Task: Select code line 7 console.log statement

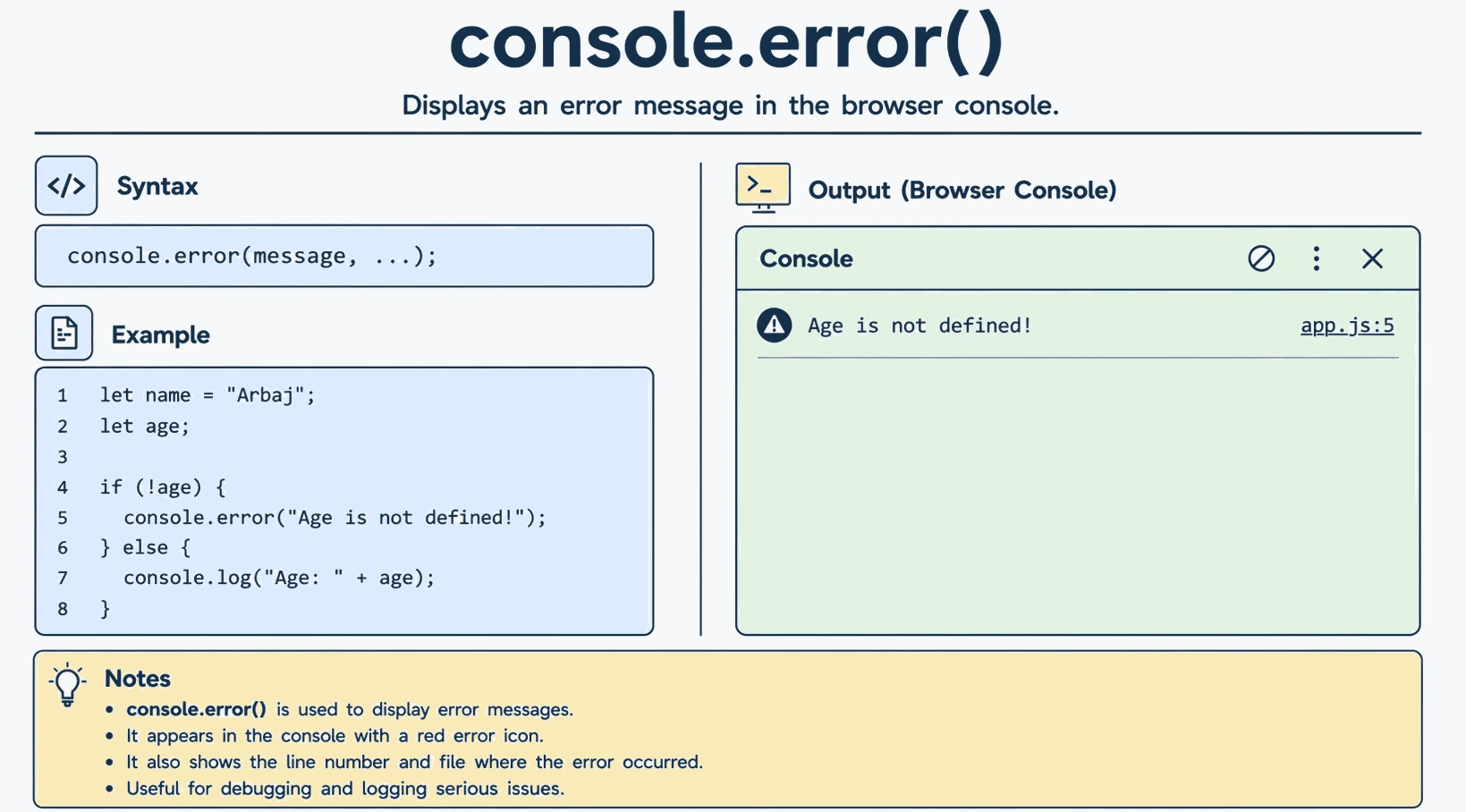Action: tap(279, 578)
